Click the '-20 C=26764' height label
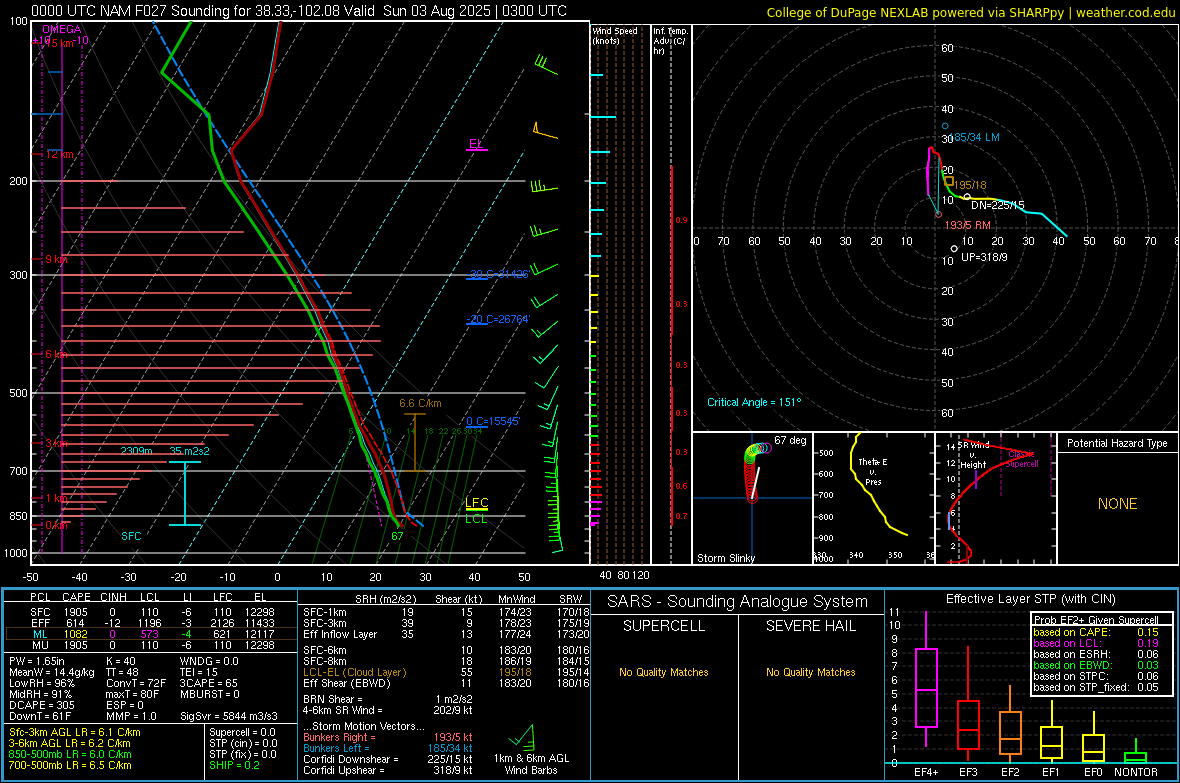 498,319
